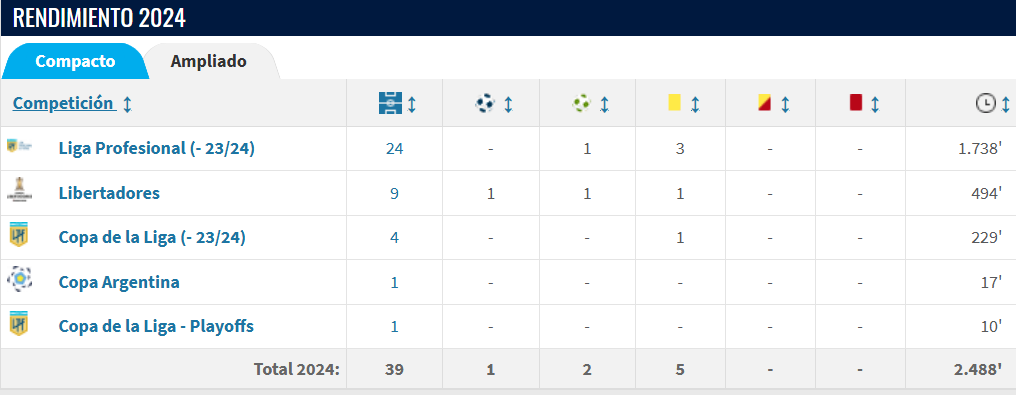Toggle sort arrows beside clock icon

pos(1006,104)
